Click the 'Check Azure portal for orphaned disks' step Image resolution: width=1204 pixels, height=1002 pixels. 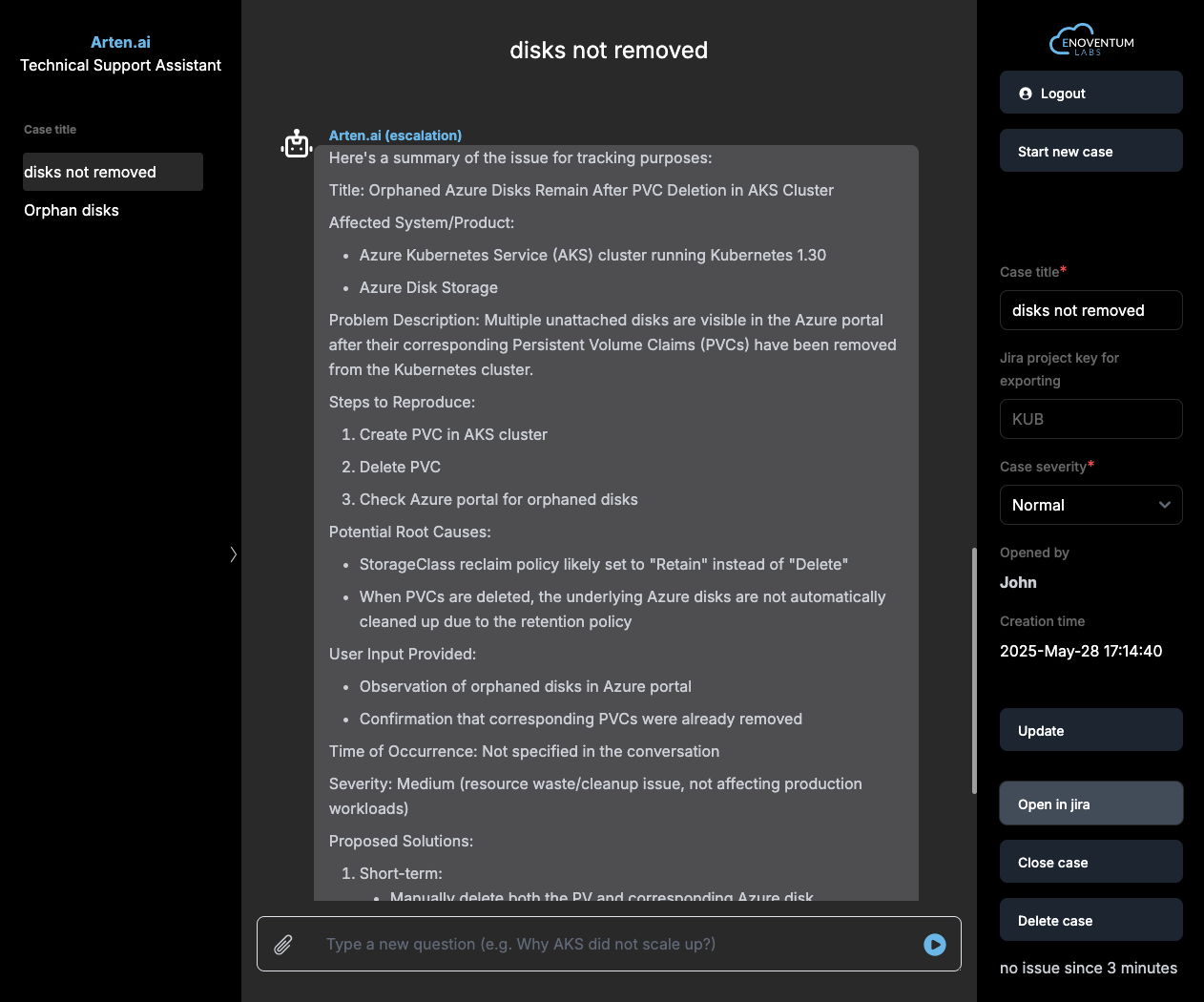(x=498, y=499)
